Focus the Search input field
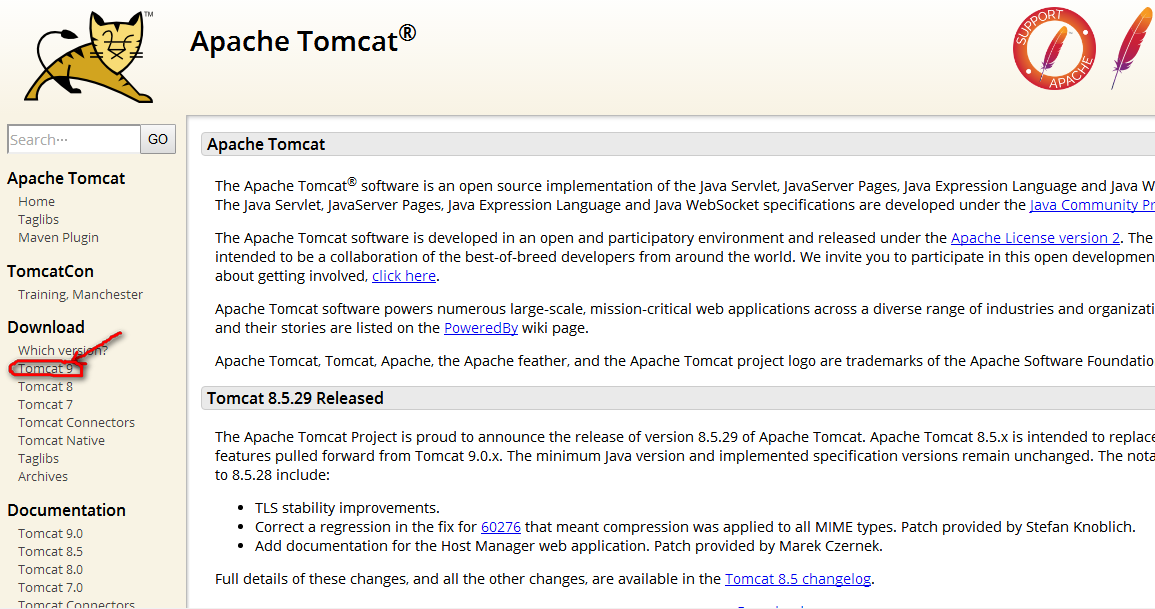 [74, 139]
